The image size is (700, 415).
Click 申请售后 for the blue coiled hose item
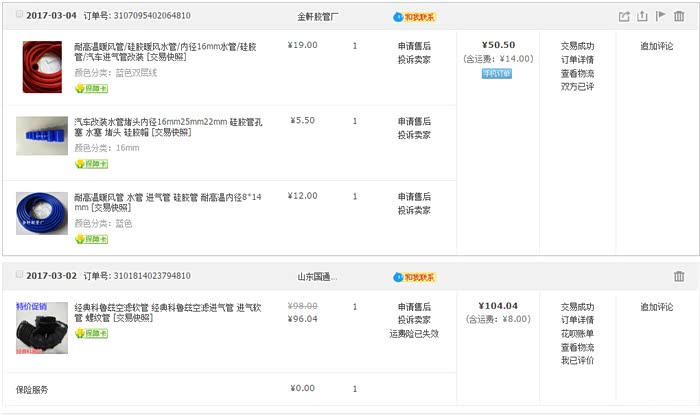(413, 197)
